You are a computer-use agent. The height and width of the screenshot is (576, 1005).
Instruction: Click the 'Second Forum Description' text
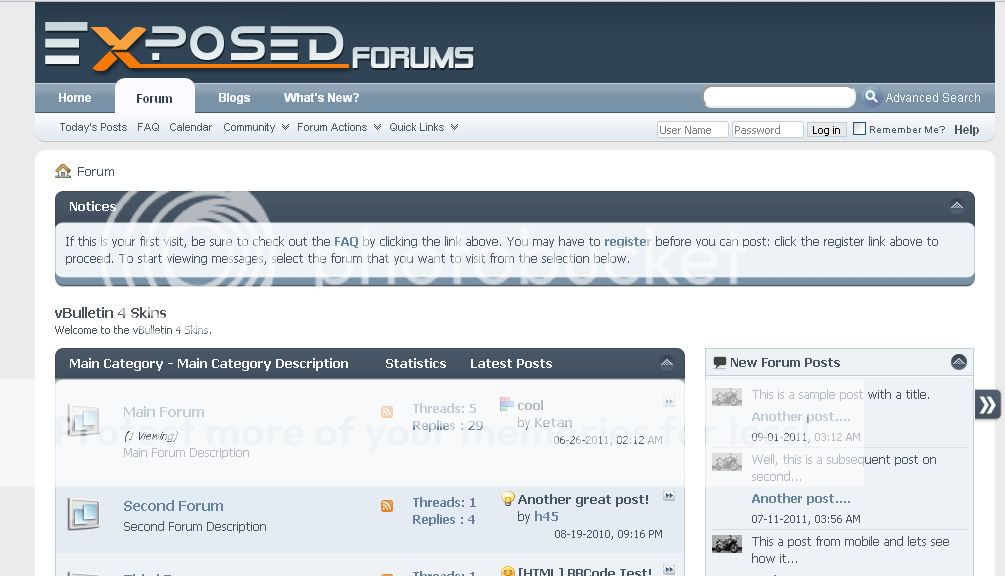[x=195, y=527]
